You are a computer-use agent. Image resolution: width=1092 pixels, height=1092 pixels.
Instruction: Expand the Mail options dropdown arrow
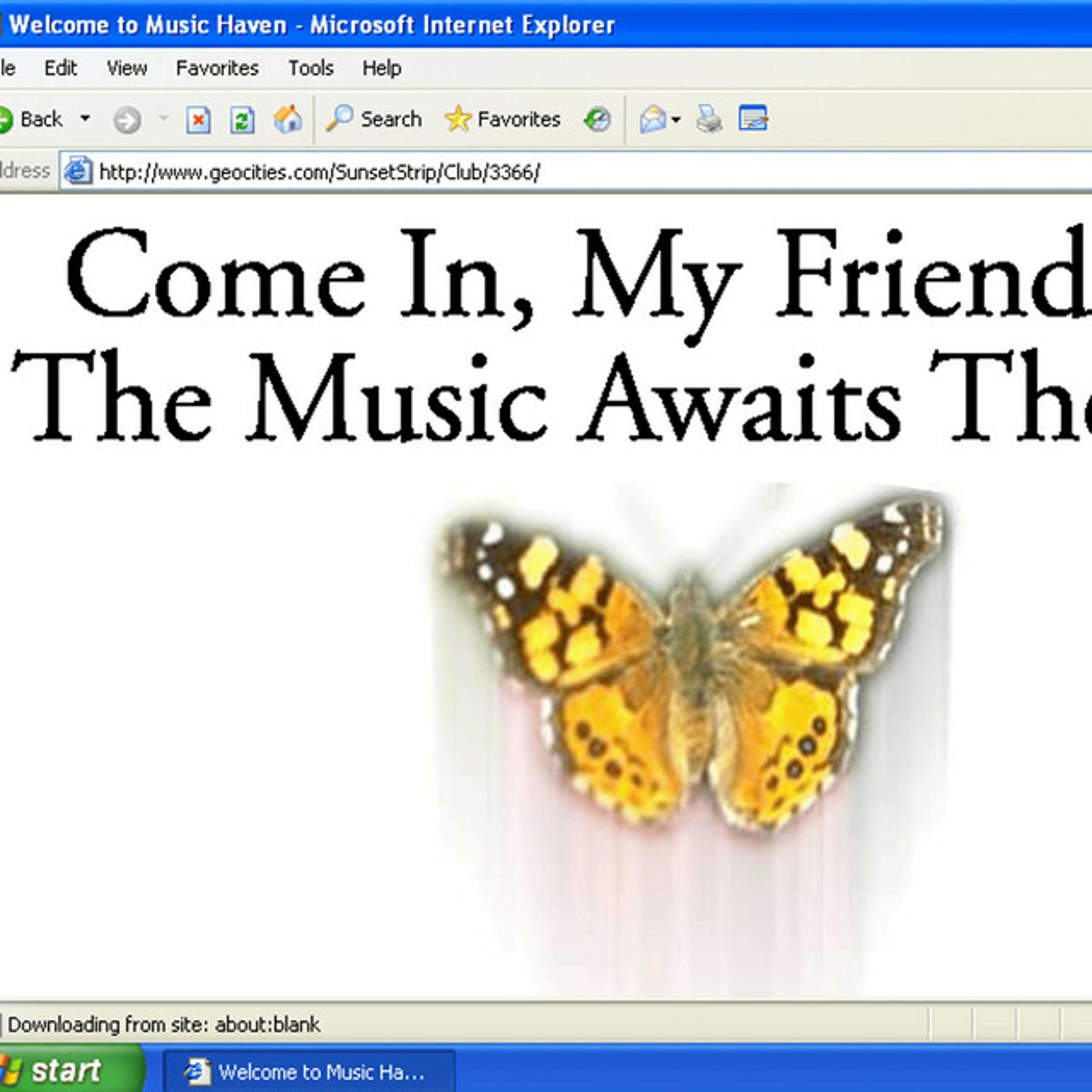click(676, 120)
